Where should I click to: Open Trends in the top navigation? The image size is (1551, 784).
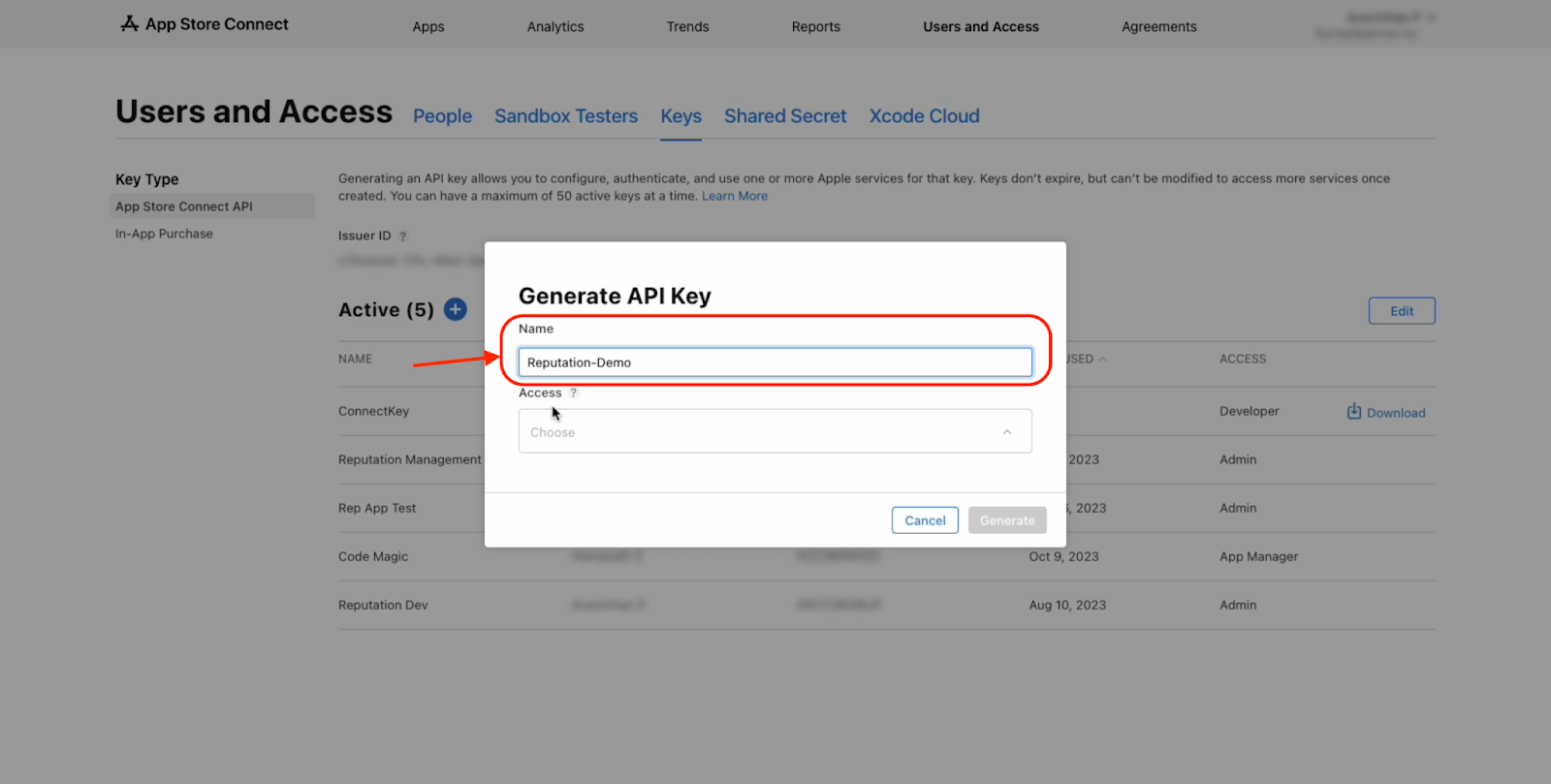coord(687,27)
